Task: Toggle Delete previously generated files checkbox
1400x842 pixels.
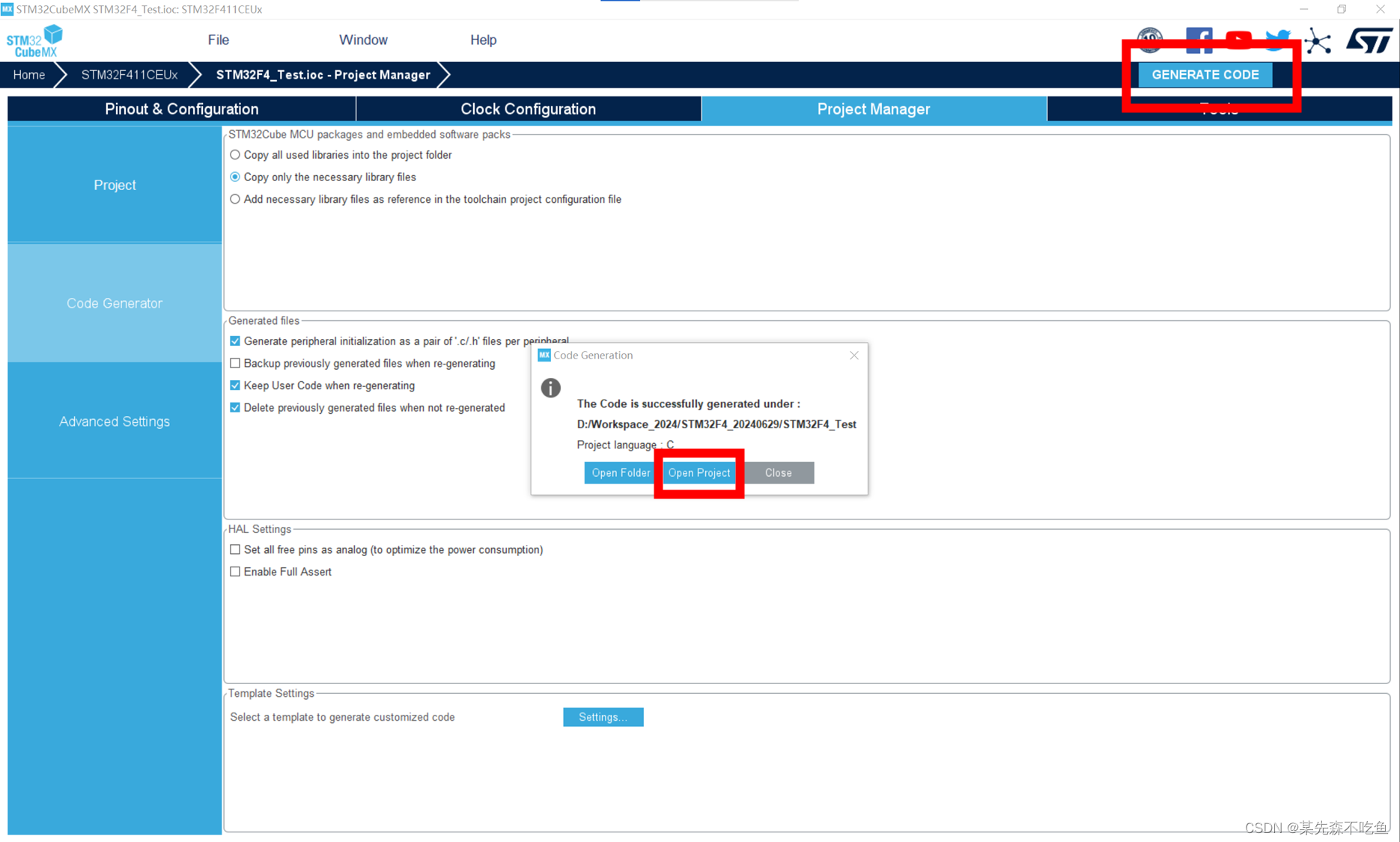Action: 235,408
